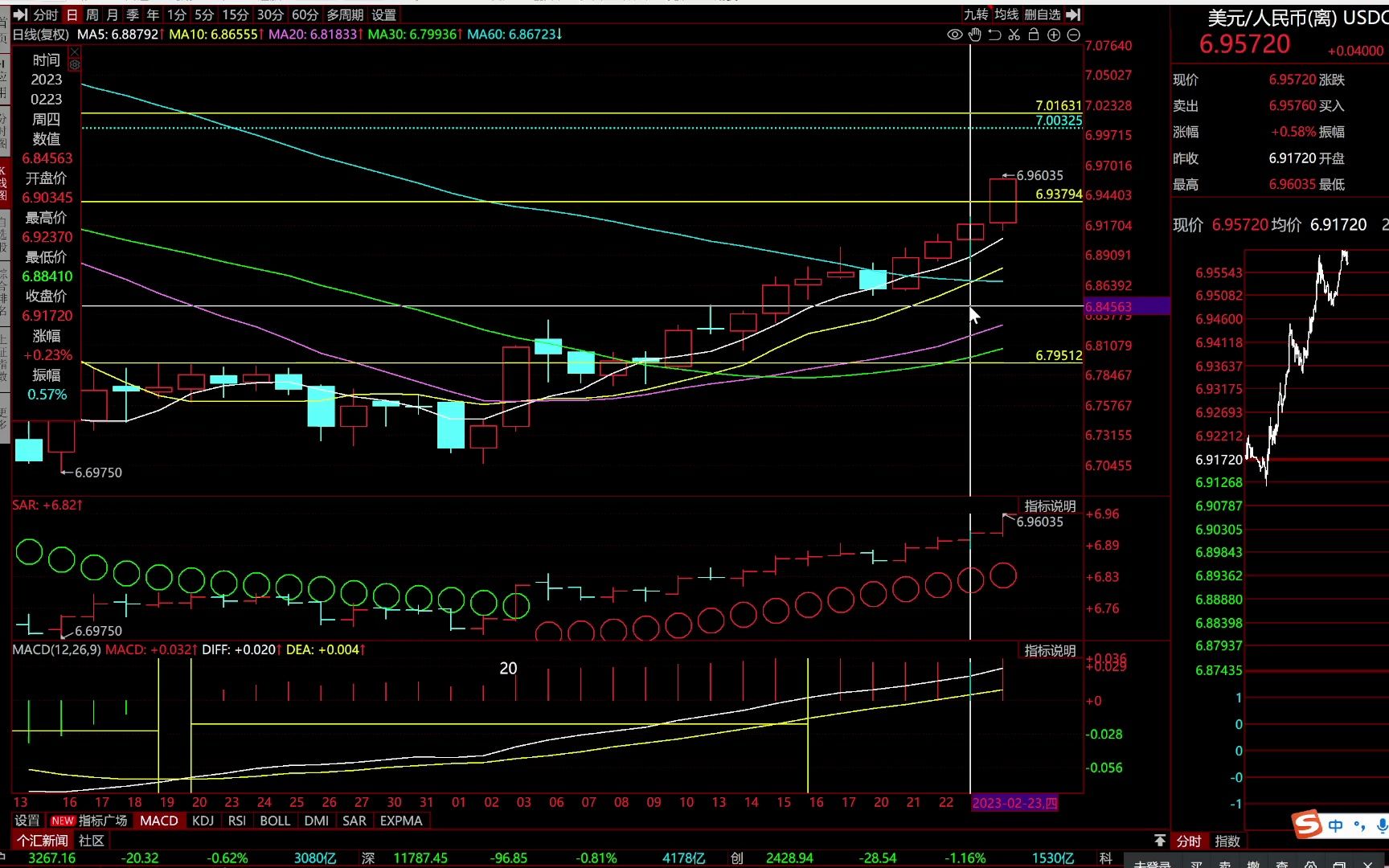Screen dimensions: 1389x868
Task: Toggle Sogou punctuation mode icon
Action: 1360,825
